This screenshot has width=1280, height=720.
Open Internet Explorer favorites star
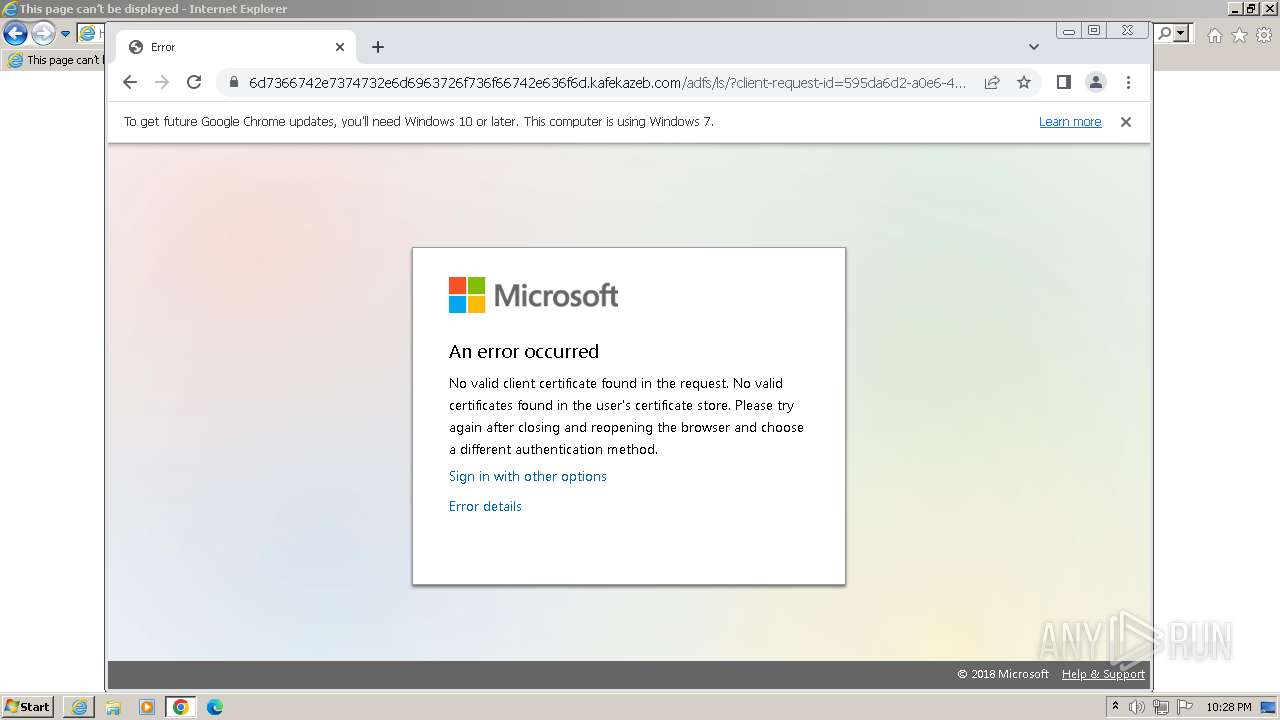[x=1239, y=35]
